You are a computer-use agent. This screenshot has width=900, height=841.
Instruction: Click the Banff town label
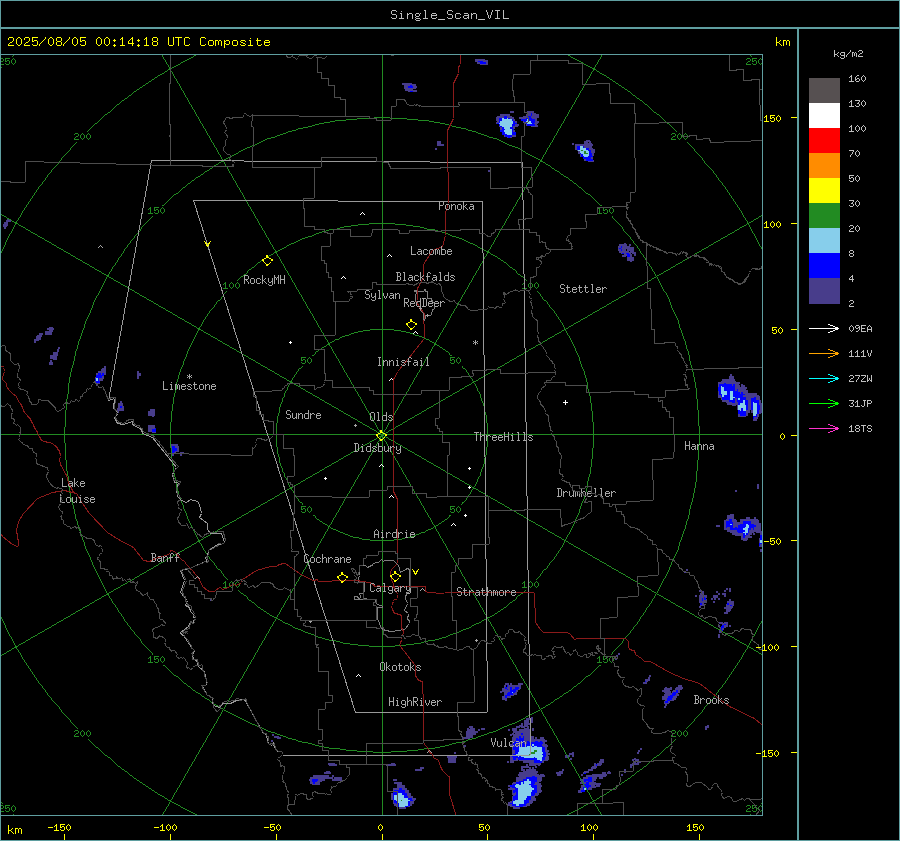point(165,557)
